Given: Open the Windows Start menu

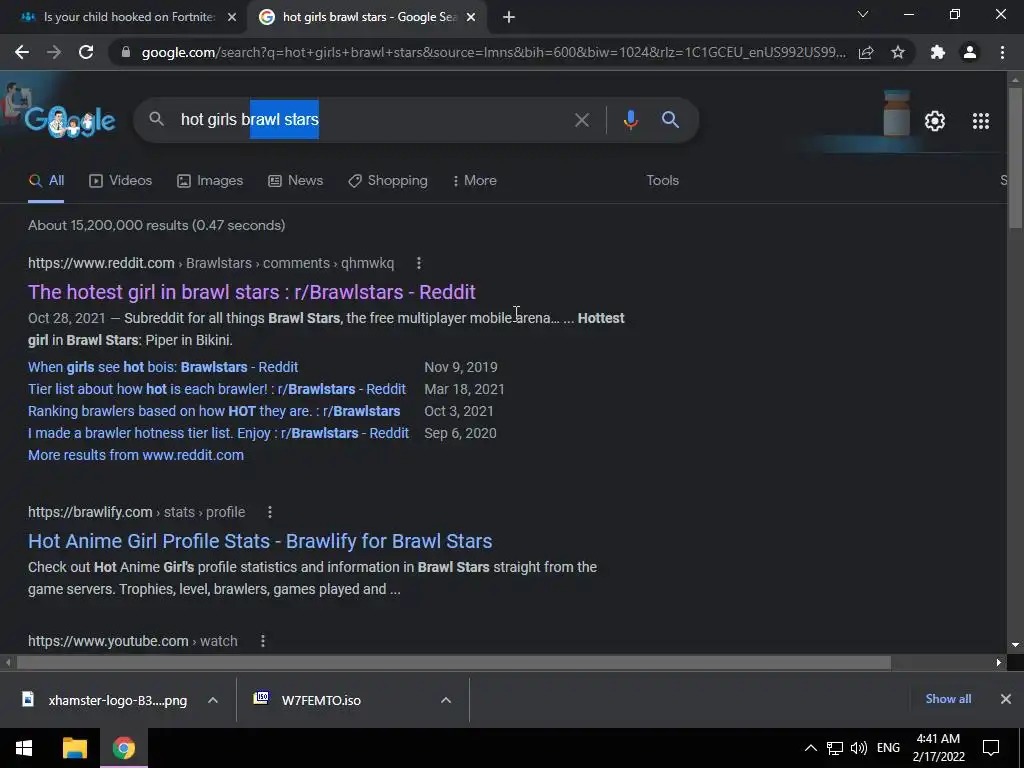Looking at the screenshot, I should [x=24, y=748].
